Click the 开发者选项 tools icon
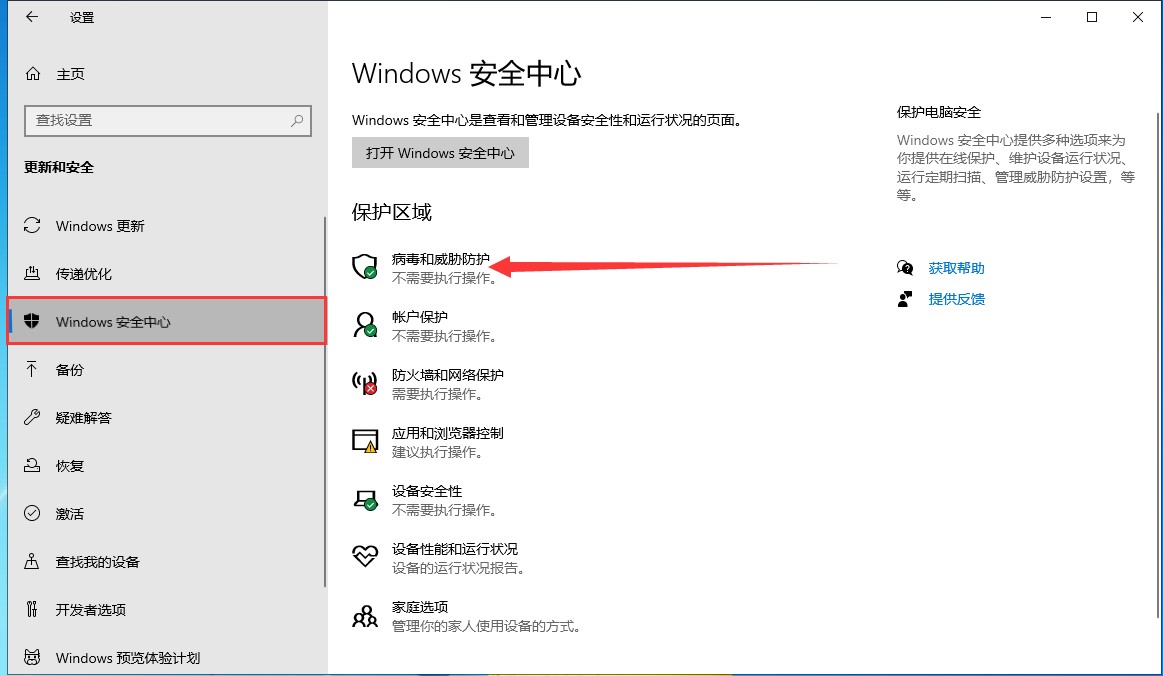Screen dimensions: 1163x676 pyautogui.click(x=32, y=609)
